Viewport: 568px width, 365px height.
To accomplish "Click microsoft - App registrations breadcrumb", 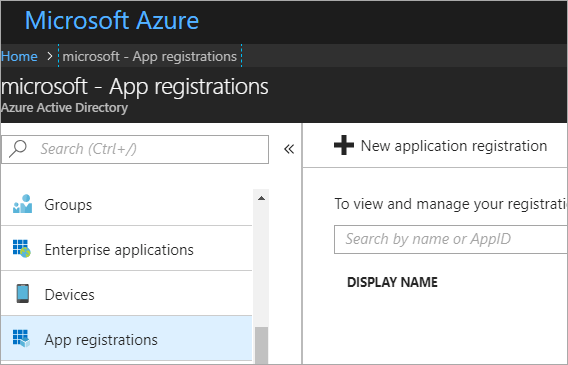I will pyautogui.click(x=150, y=56).
